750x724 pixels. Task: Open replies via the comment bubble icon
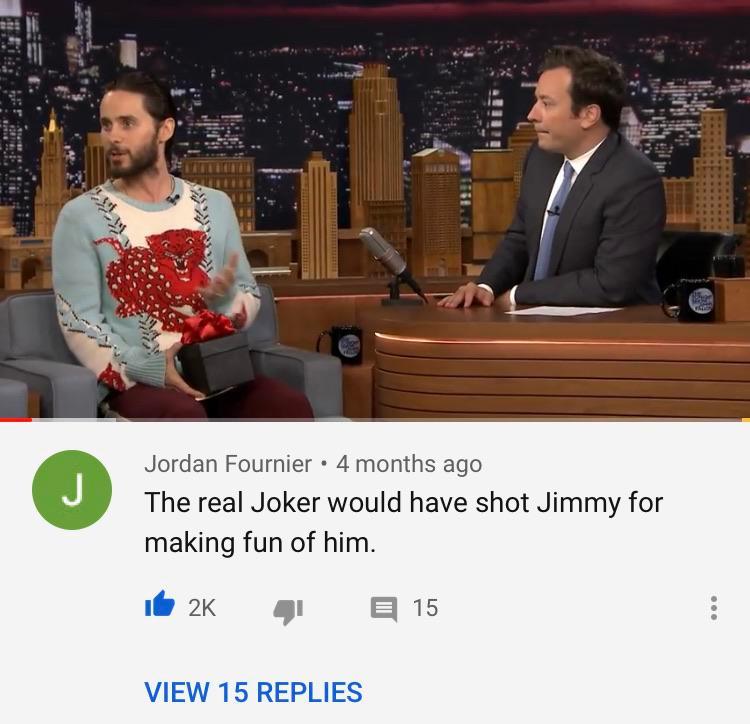tap(384, 609)
